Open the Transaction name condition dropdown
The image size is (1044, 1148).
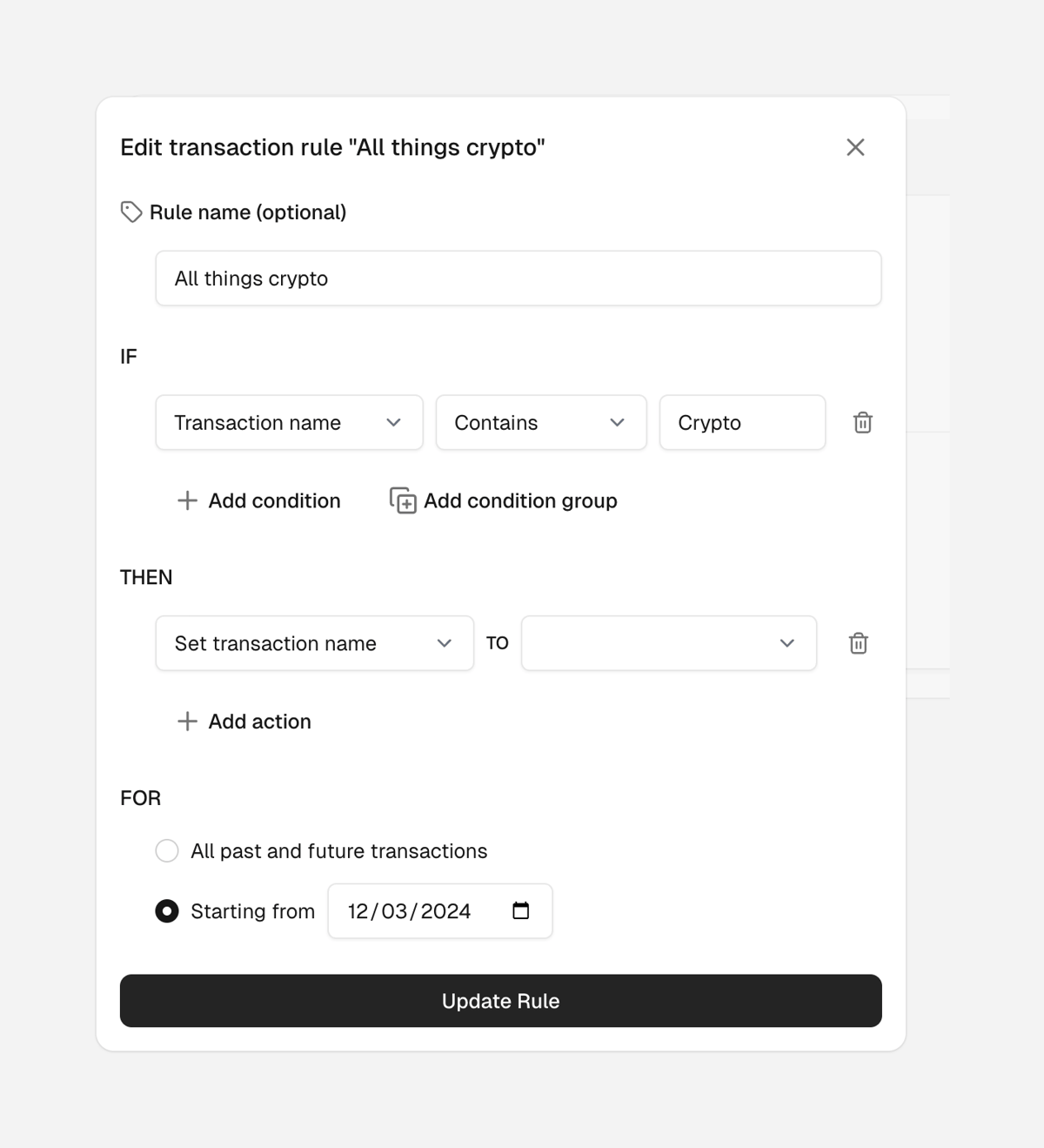tap(394, 422)
